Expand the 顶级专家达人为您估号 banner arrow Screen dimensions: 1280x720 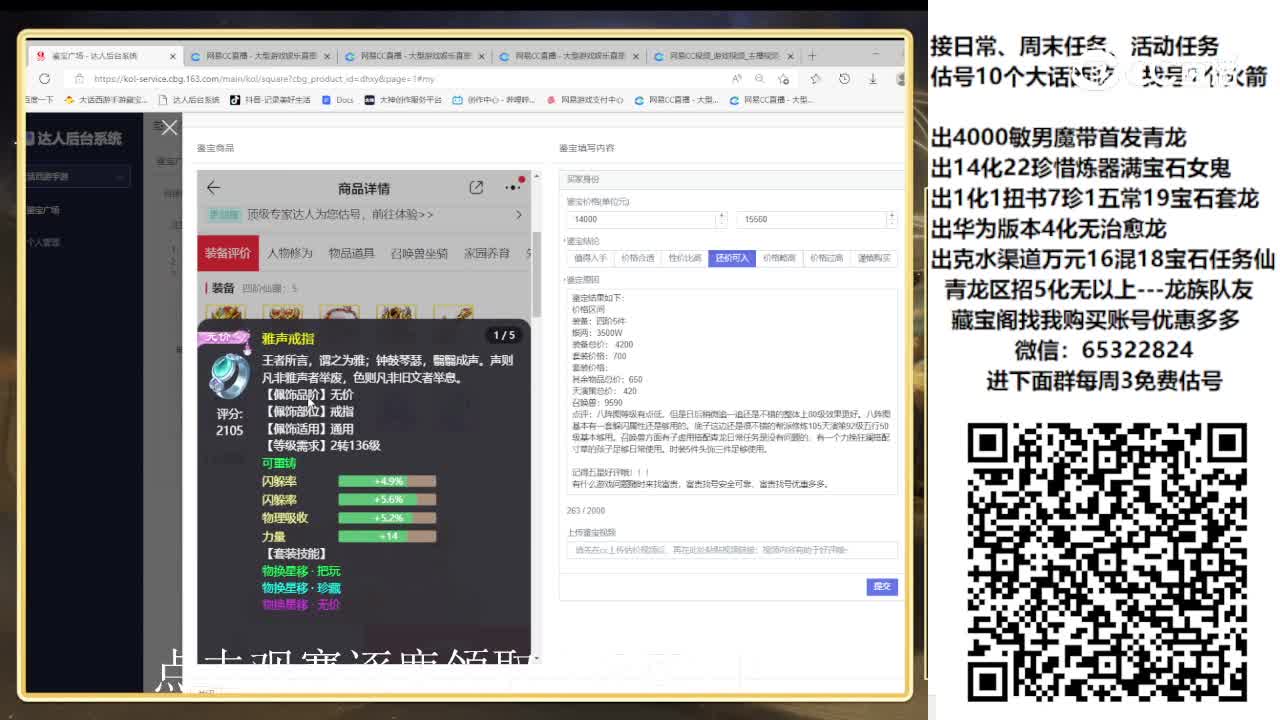[518, 214]
